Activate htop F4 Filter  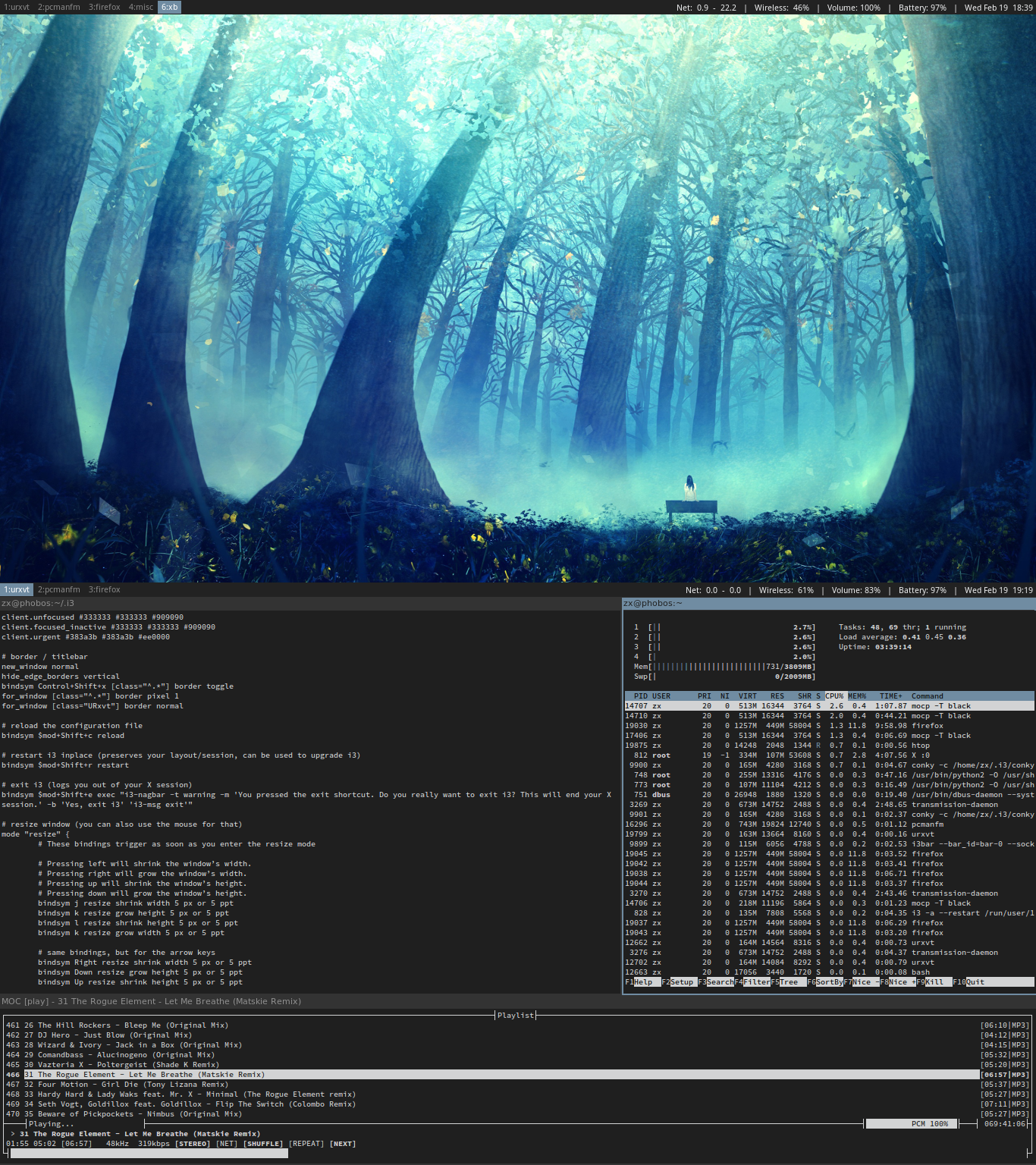(x=752, y=981)
